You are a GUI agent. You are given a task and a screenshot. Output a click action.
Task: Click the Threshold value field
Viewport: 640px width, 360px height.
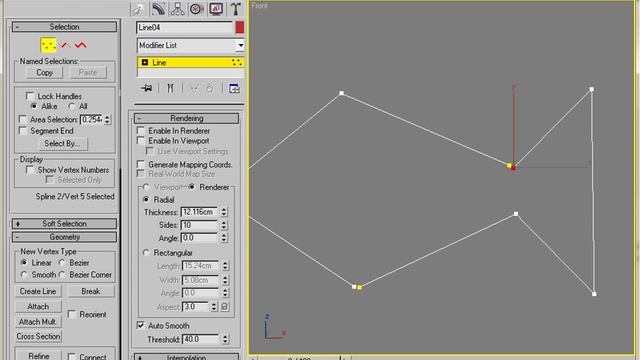point(201,339)
